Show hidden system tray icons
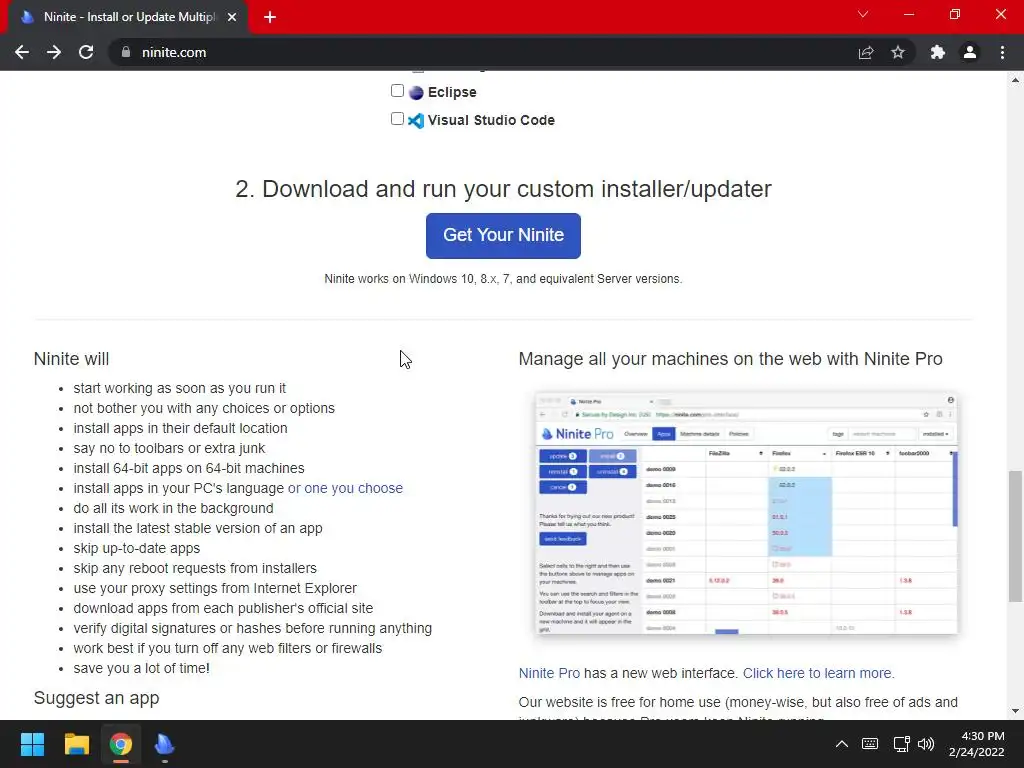 pyautogui.click(x=842, y=744)
